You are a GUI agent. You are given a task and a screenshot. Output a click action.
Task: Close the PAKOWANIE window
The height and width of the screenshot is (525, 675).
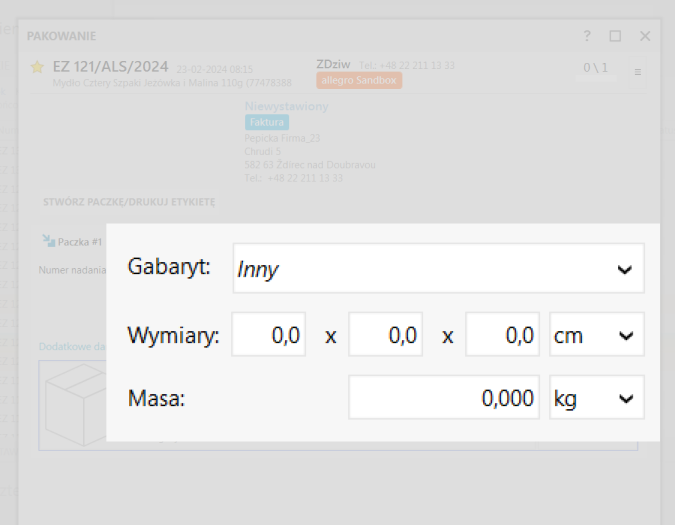[645, 36]
